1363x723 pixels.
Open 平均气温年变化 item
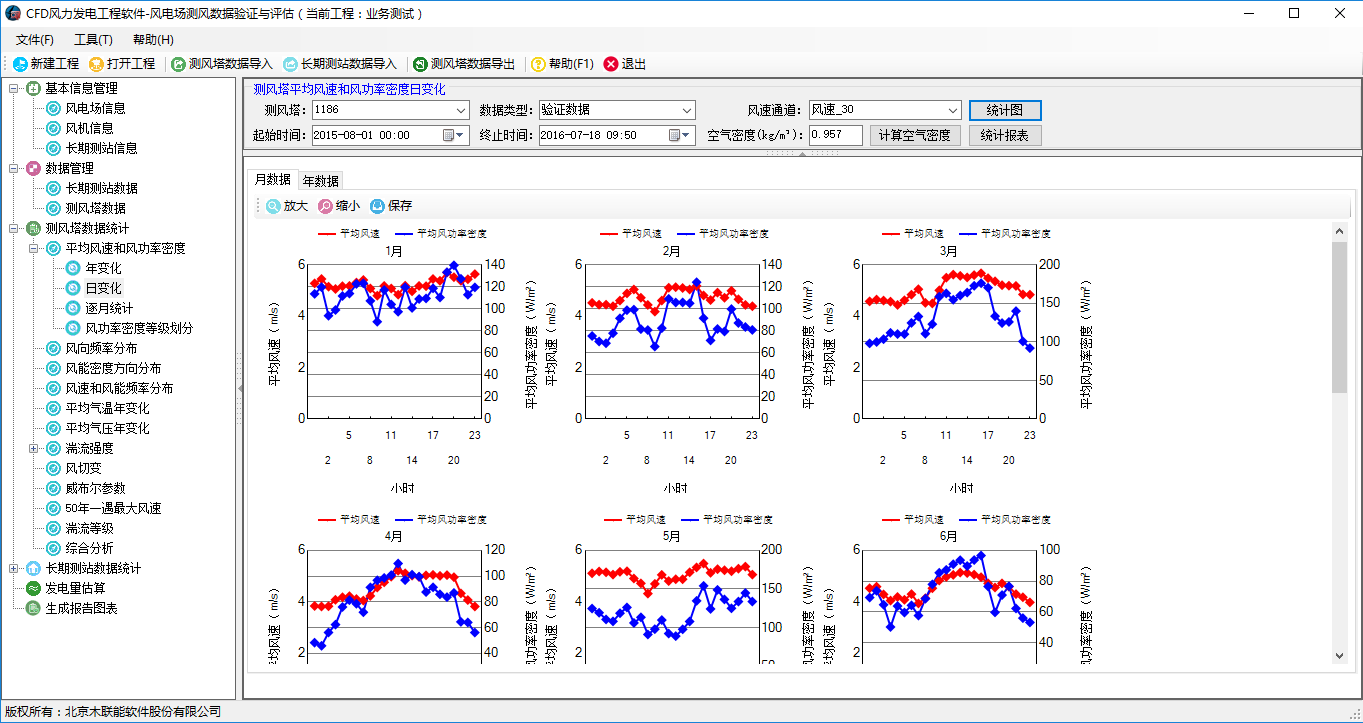(107, 408)
